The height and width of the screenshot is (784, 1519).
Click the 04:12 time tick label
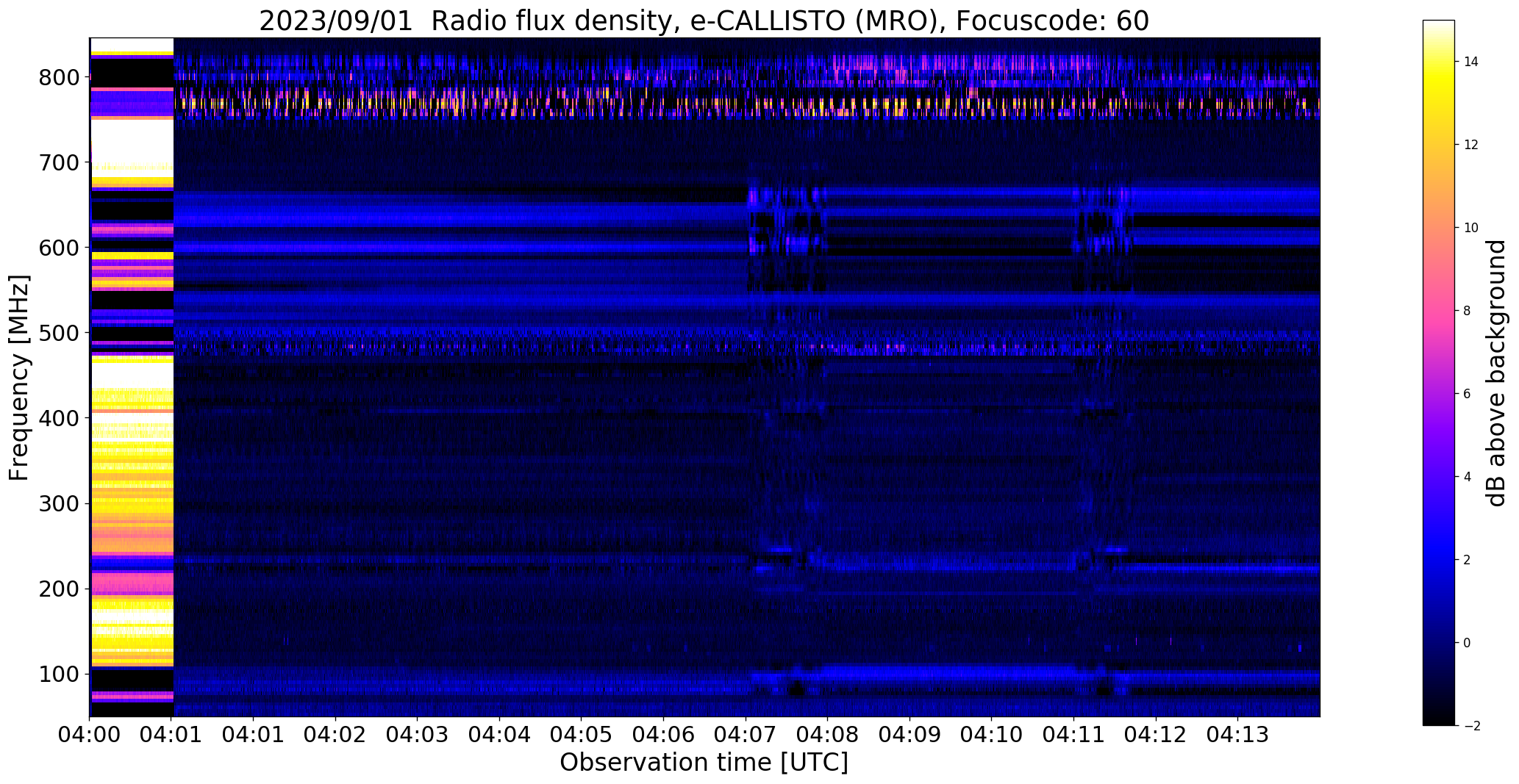point(1156,735)
